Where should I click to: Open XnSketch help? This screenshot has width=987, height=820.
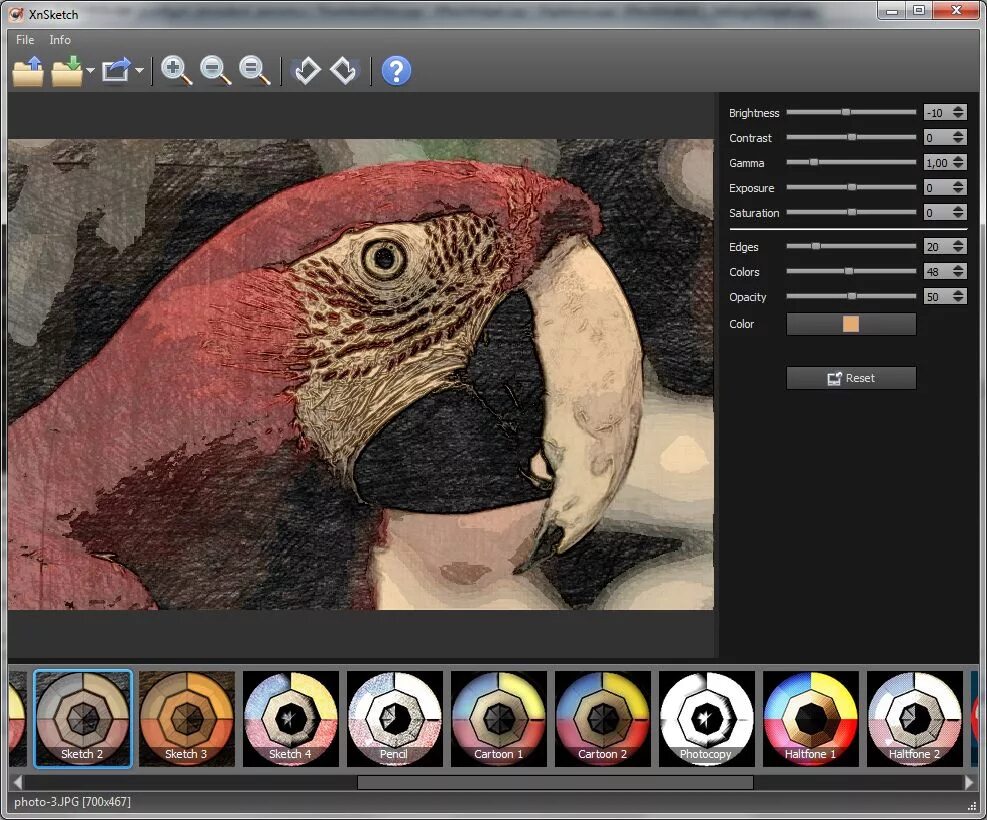tap(397, 70)
